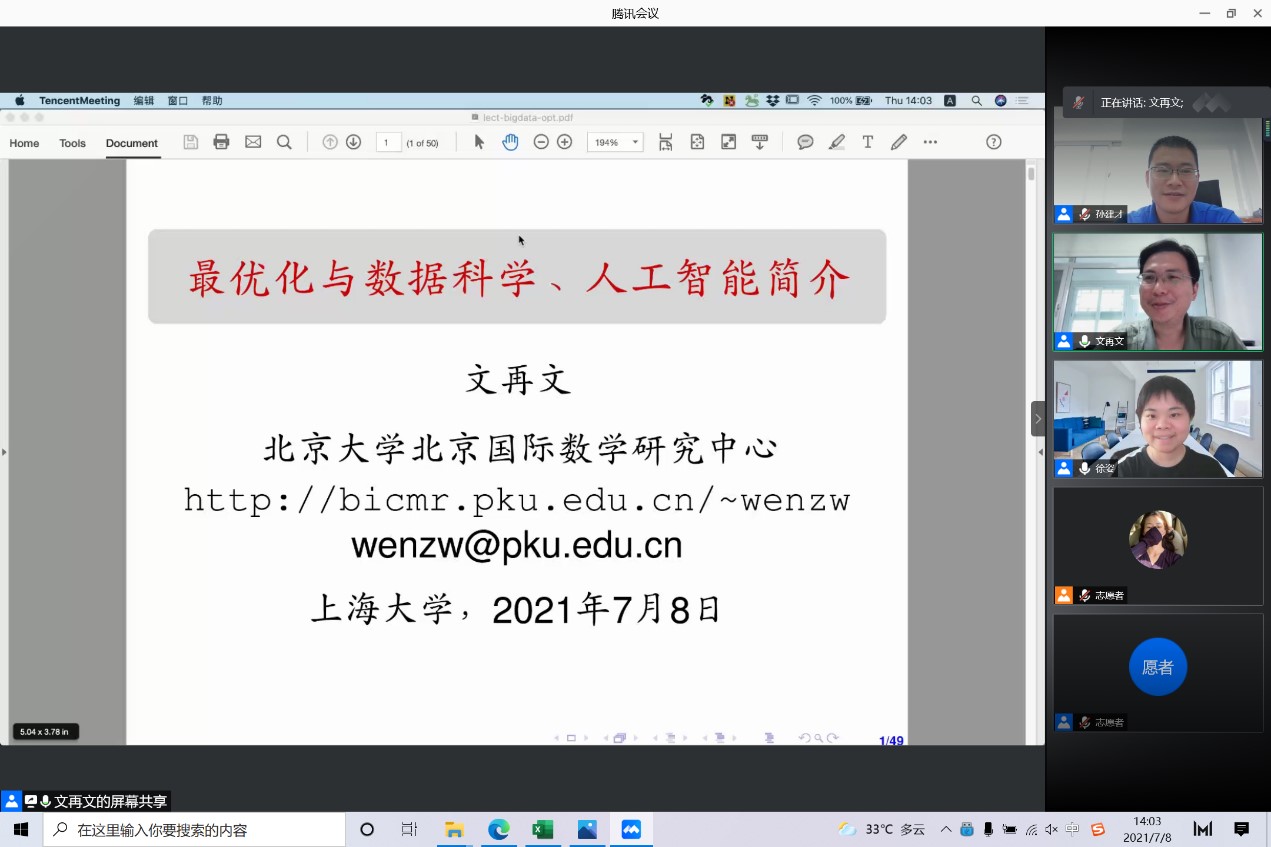Click the magnifier search icon in PDF toolbar

284,142
